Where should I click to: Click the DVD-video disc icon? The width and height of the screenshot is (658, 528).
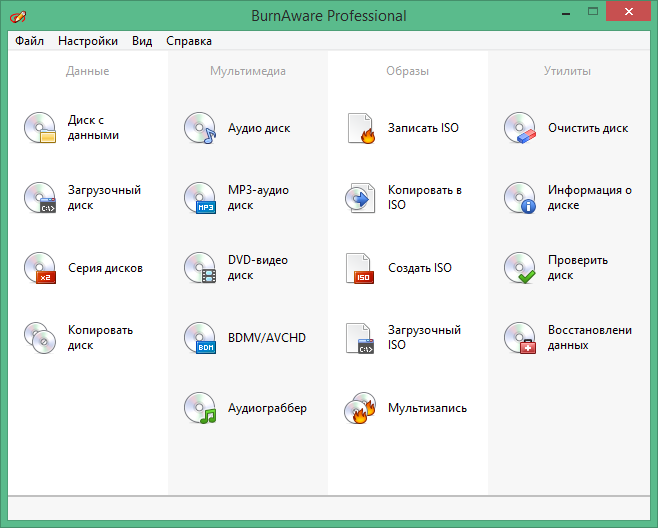[x=200, y=268]
